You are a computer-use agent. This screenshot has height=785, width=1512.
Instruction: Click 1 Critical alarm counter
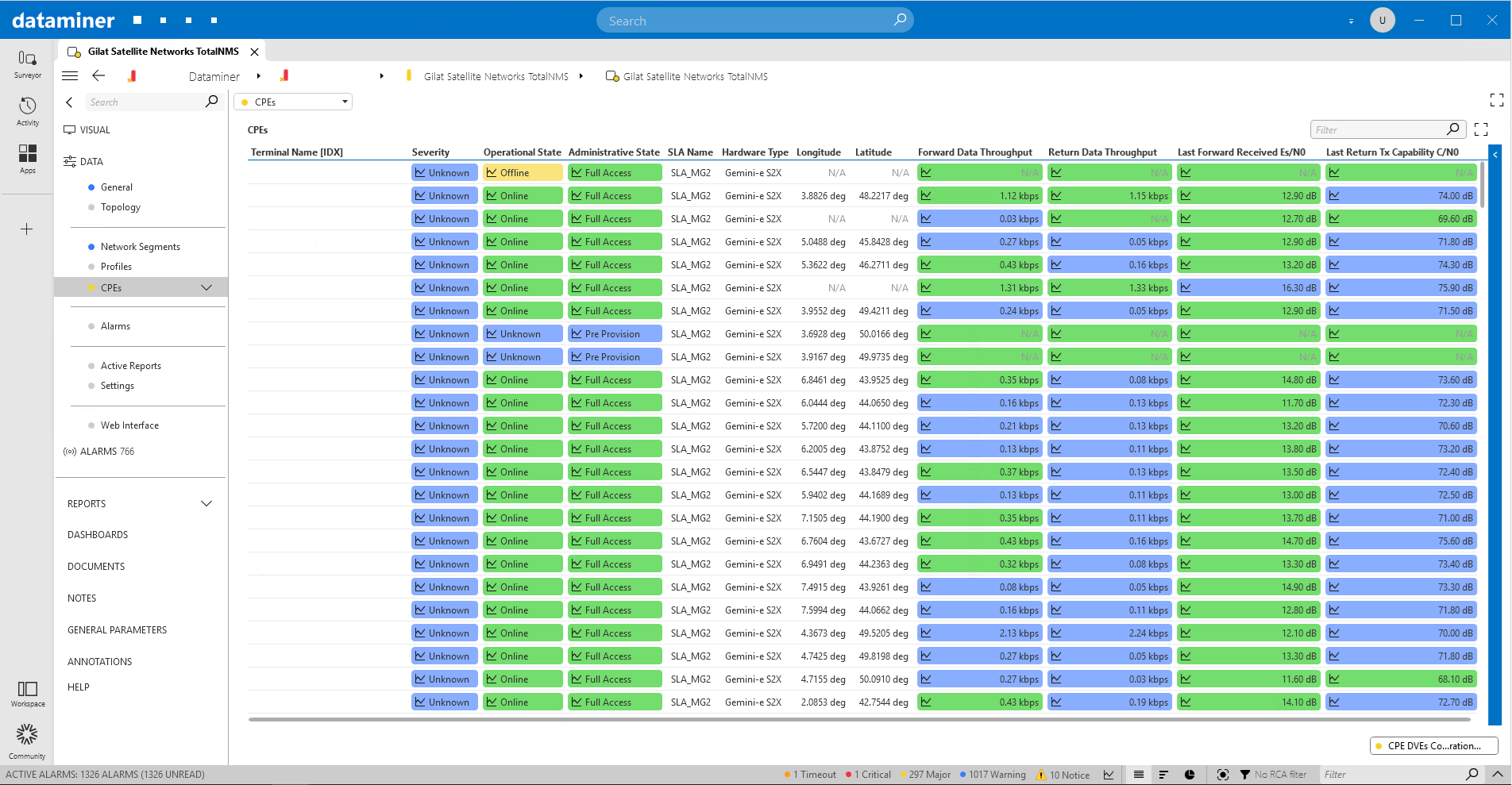[x=869, y=775]
